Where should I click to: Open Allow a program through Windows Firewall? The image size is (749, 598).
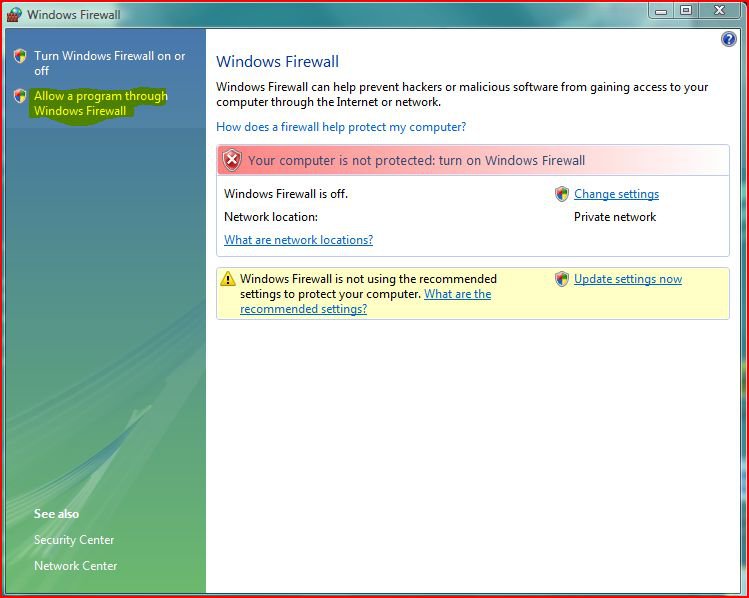(101, 103)
